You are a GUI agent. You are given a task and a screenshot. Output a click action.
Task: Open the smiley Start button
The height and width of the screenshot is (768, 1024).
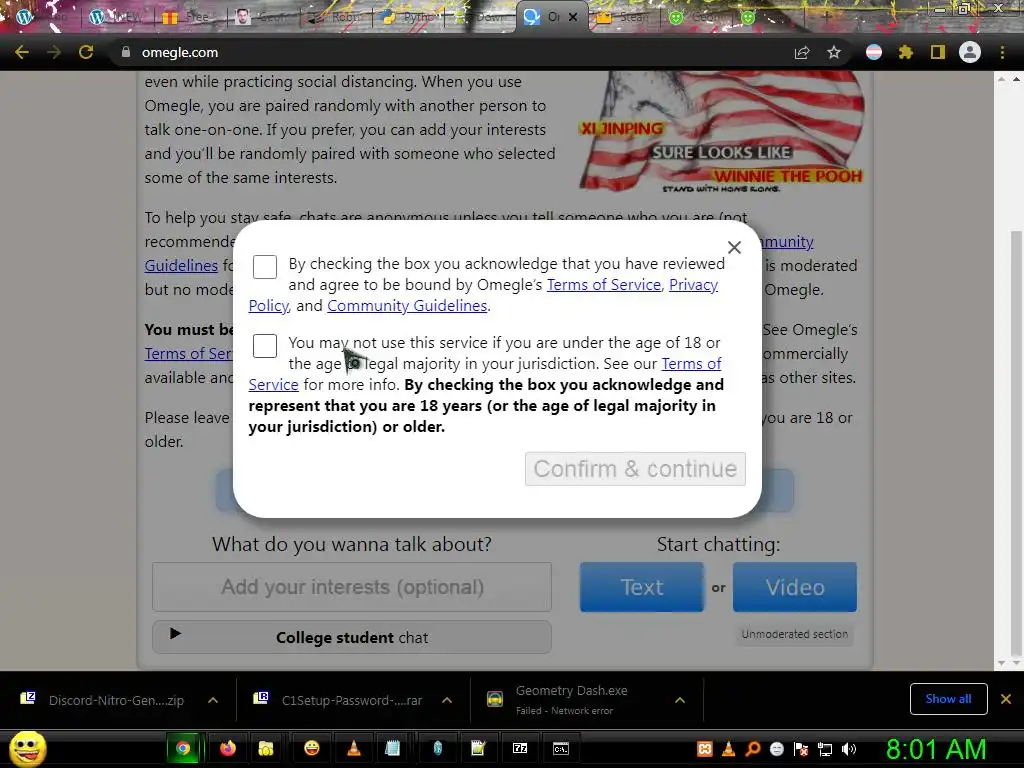[x=28, y=748]
